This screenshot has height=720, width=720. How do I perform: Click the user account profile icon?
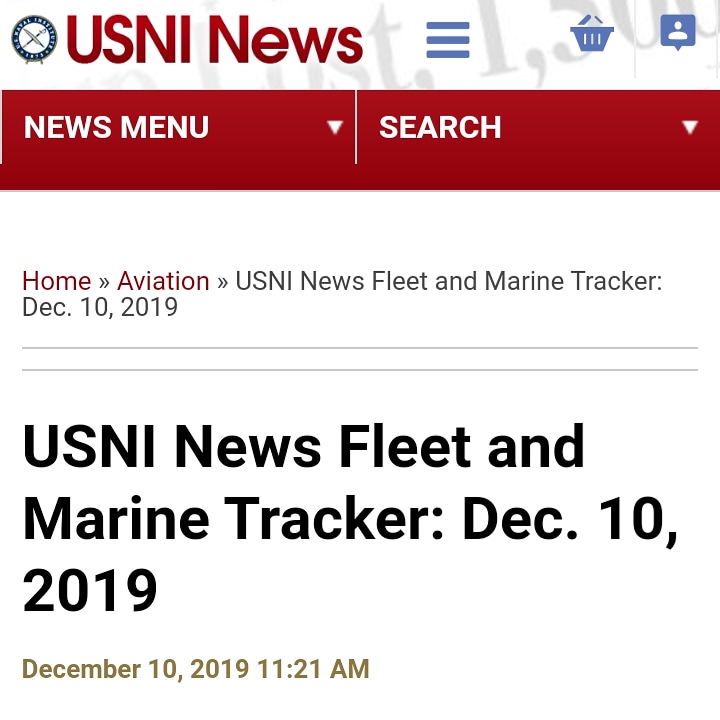pyautogui.click(x=678, y=34)
